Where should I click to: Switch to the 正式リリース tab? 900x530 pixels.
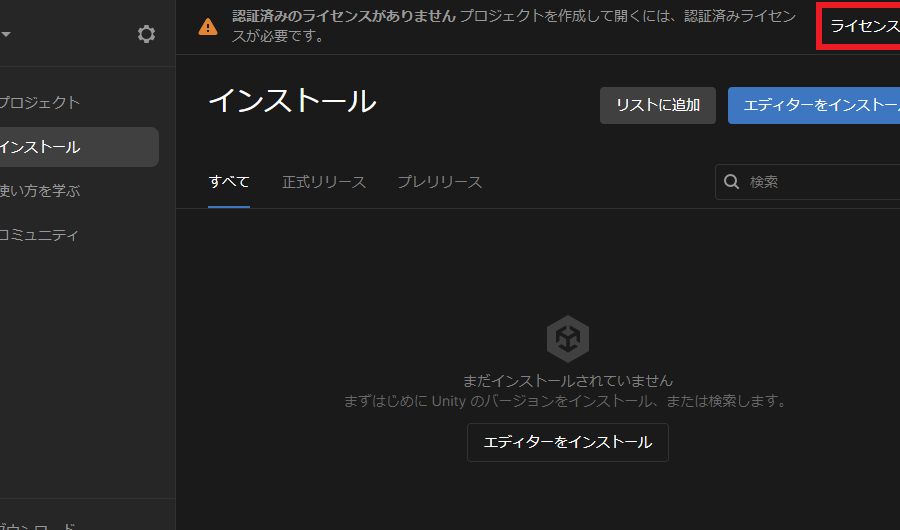point(324,182)
